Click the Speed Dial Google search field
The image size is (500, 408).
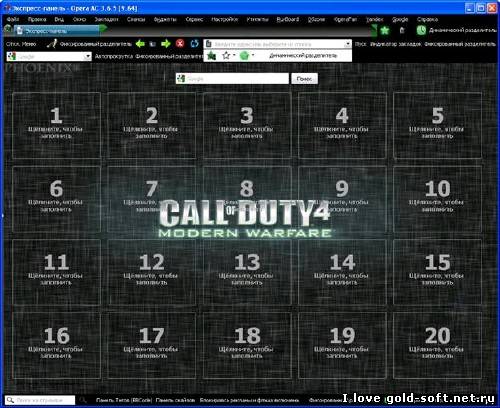point(232,79)
